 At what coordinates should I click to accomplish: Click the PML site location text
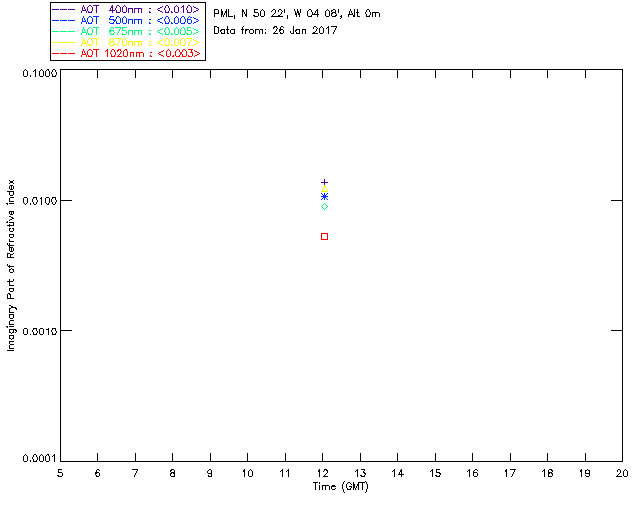click(297, 14)
